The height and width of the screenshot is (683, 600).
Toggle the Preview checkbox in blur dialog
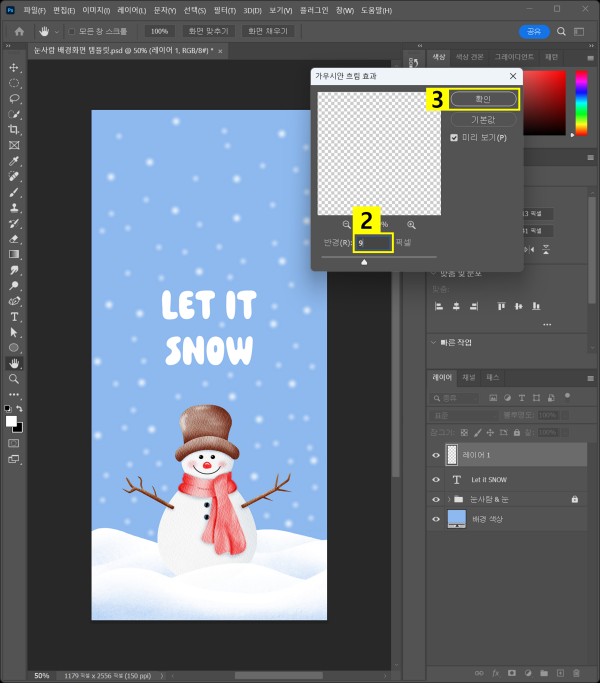coord(454,138)
